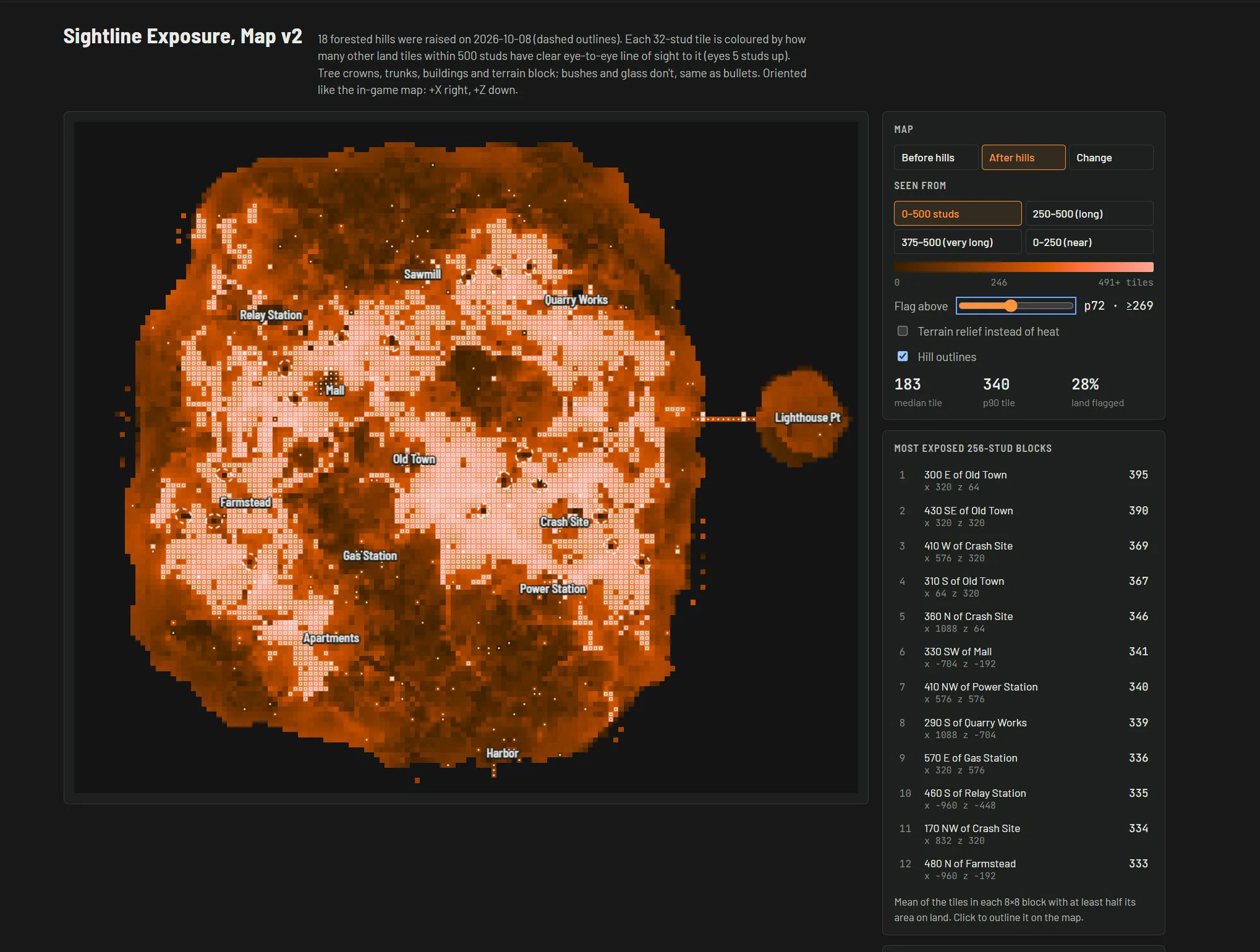Outline block 360 N of Crash Site
This screenshot has width=1260, height=952.
pos(1023,622)
